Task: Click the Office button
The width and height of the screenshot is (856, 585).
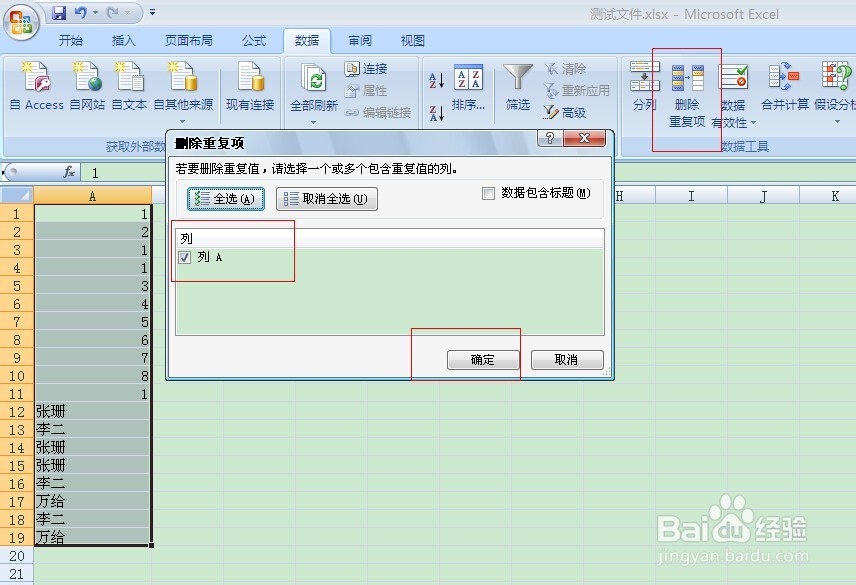Action: [18, 20]
